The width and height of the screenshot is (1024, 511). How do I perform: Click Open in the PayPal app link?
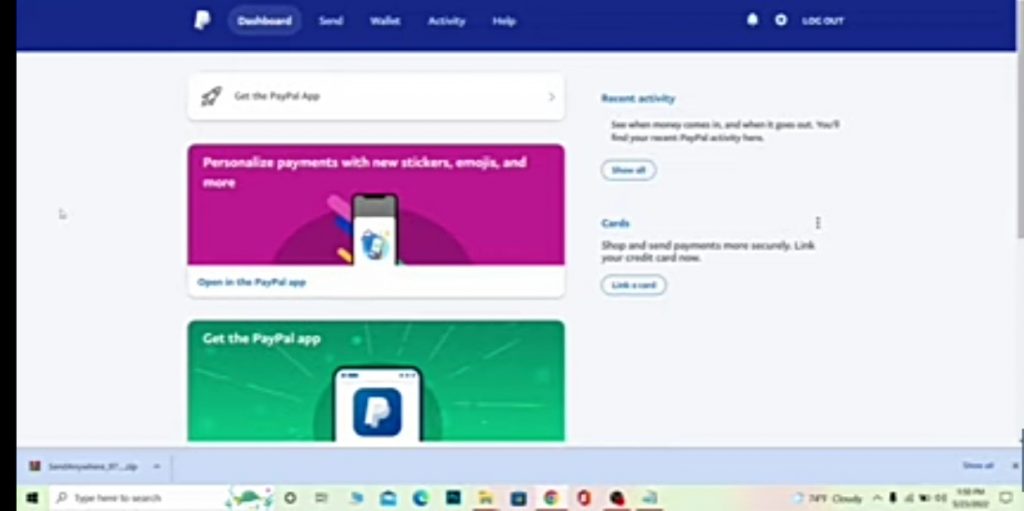pyautogui.click(x=251, y=282)
